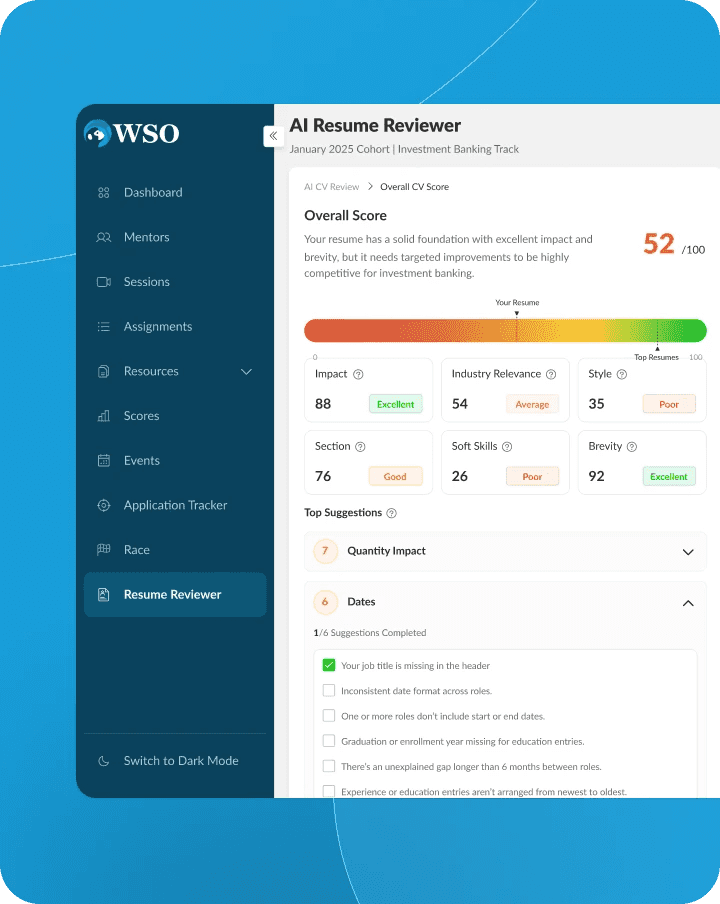Expand the Resources menu chevron
This screenshot has width=720, height=904.
[246, 371]
